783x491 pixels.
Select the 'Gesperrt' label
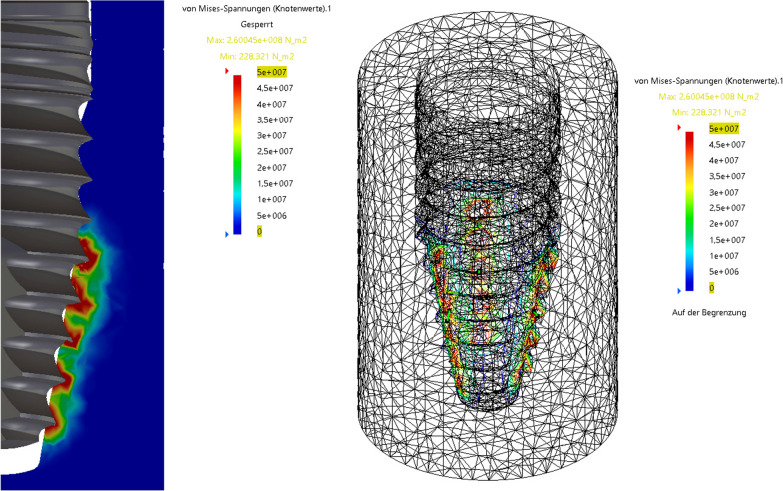[257, 24]
